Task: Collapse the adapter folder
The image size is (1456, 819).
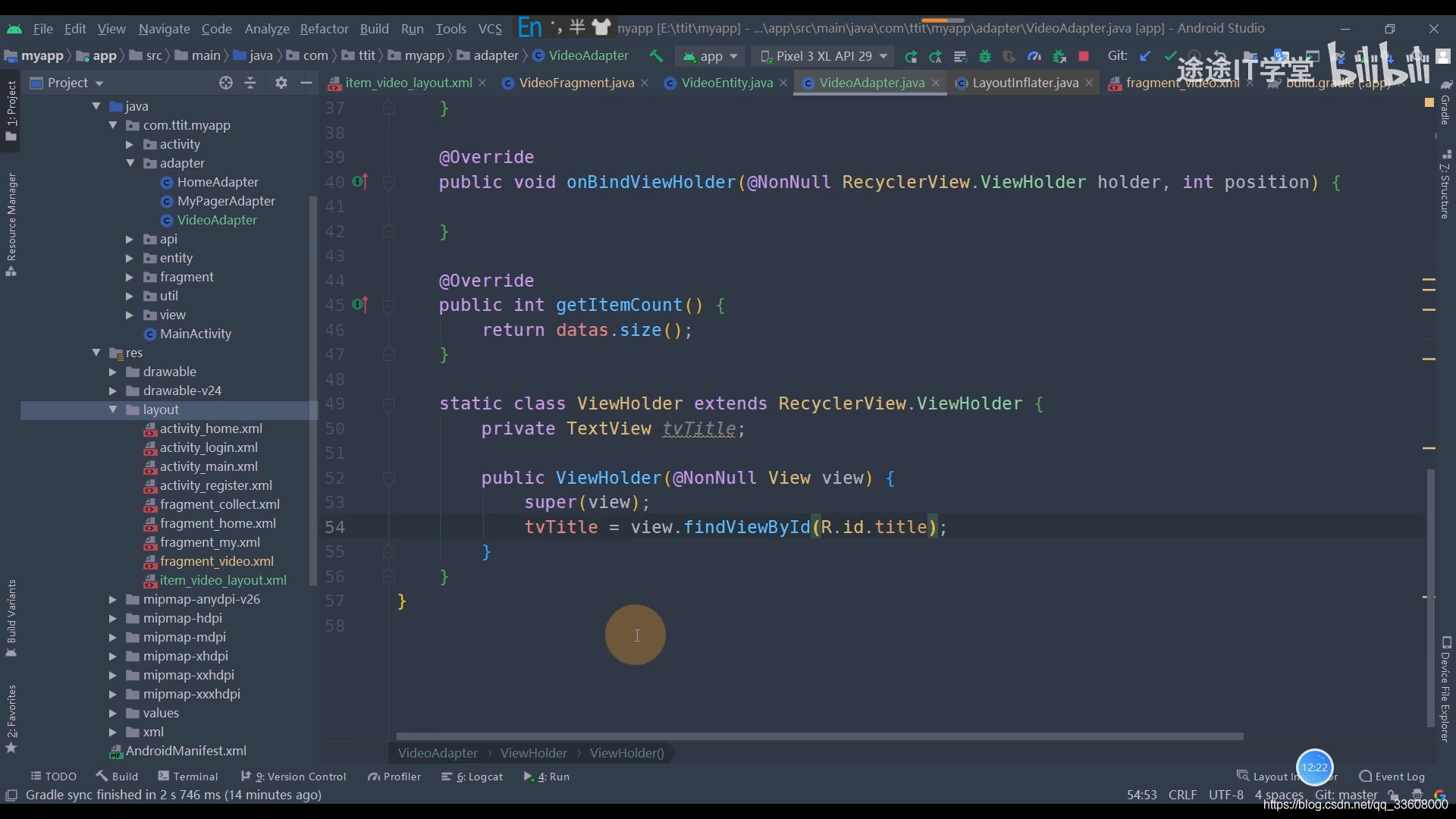Action: pyautogui.click(x=130, y=163)
